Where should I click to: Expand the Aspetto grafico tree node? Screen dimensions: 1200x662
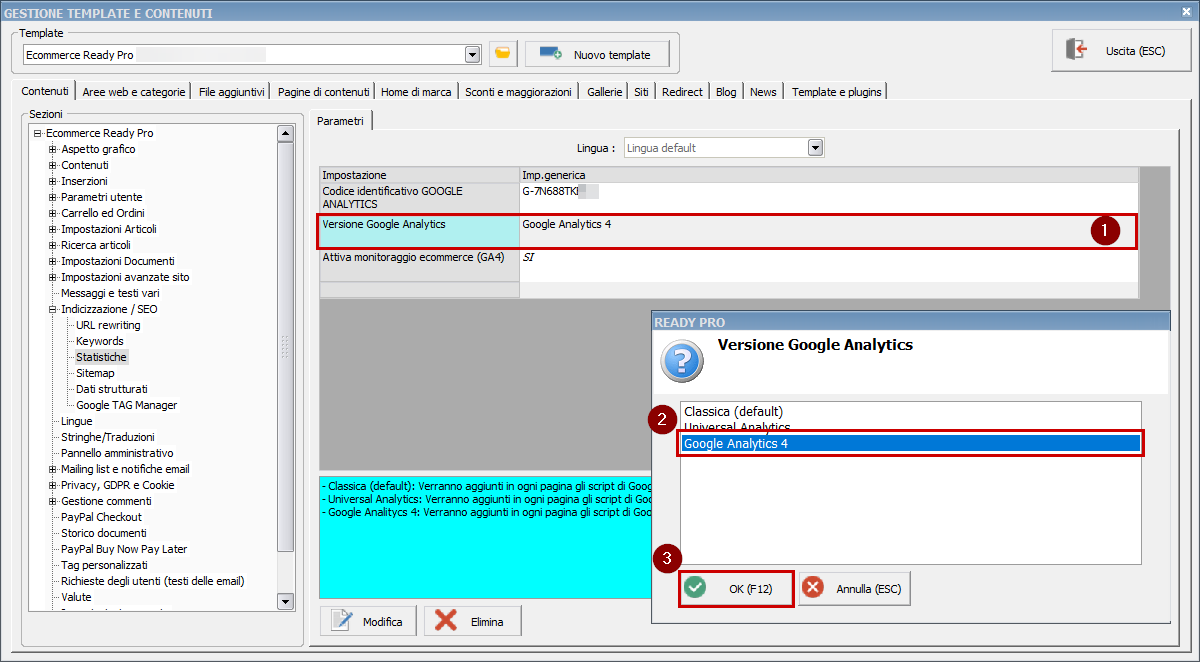53,149
